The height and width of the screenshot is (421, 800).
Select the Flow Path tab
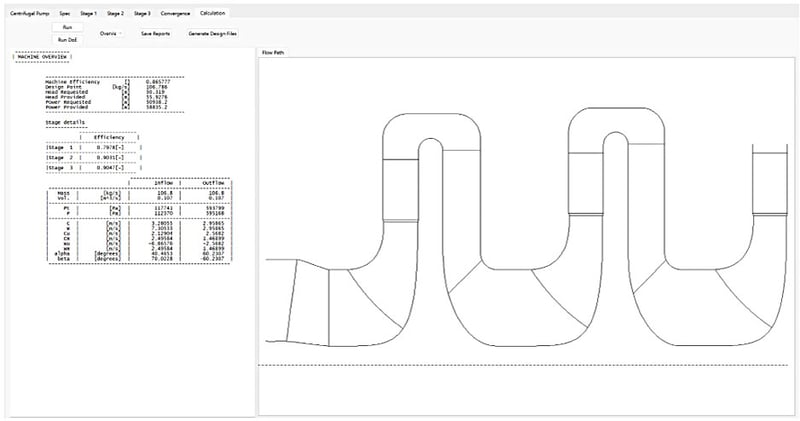coord(273,53)
